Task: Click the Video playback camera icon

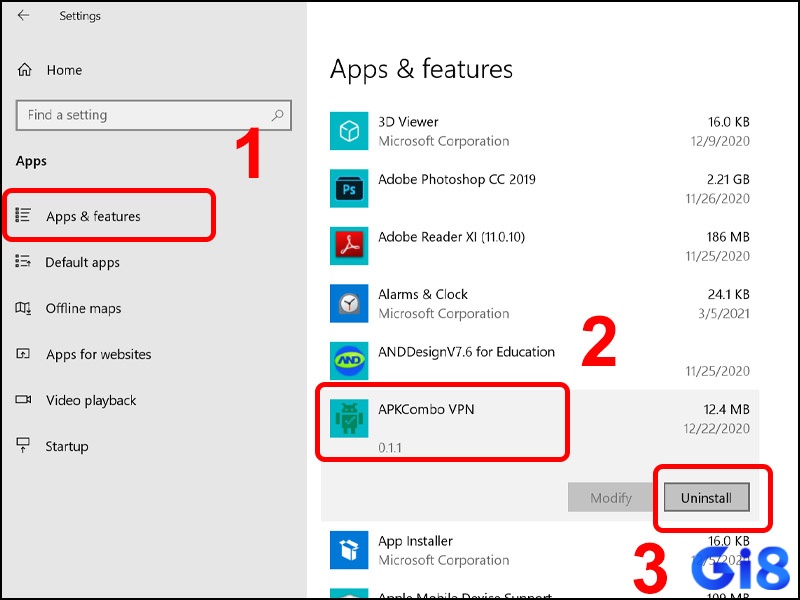Action: (23, 399)
